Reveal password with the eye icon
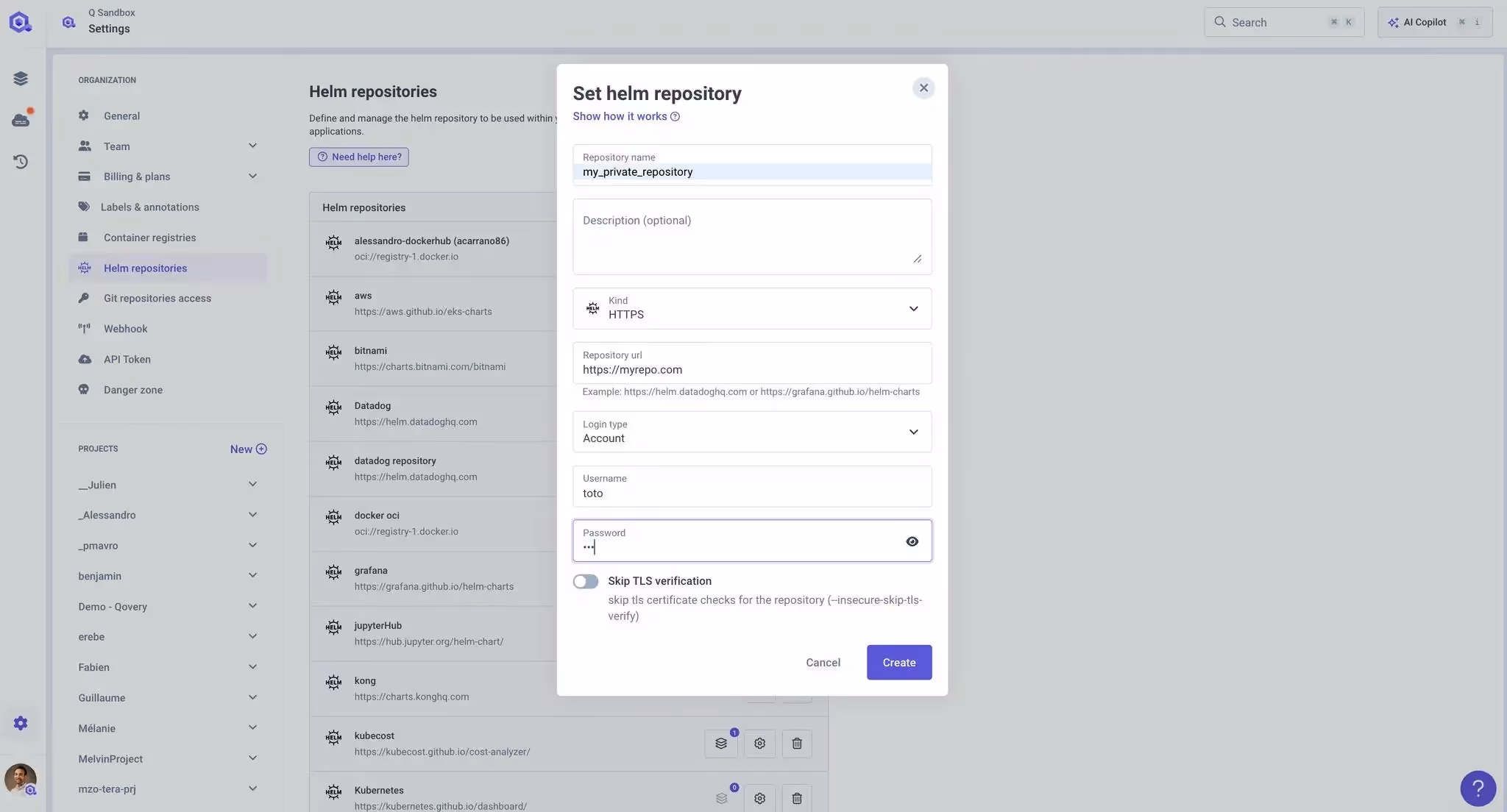The image size is (1507, 812). [912, 541]
